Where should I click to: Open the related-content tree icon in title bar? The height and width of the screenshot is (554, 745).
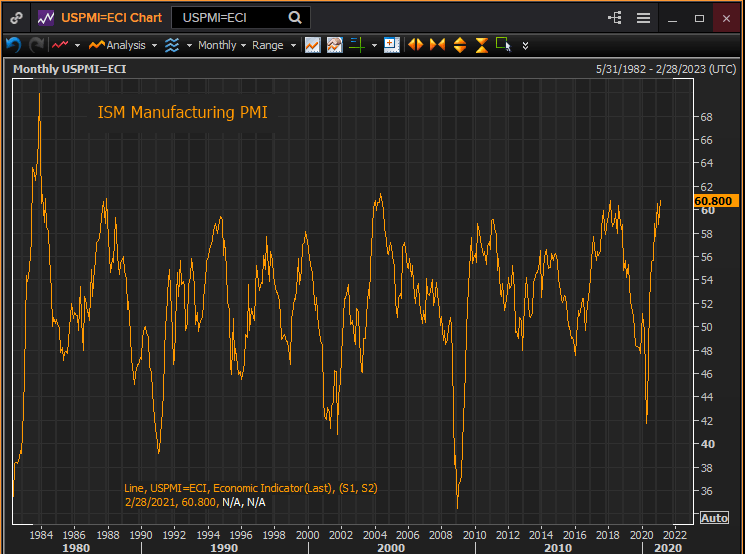click(x=614, y=18)
